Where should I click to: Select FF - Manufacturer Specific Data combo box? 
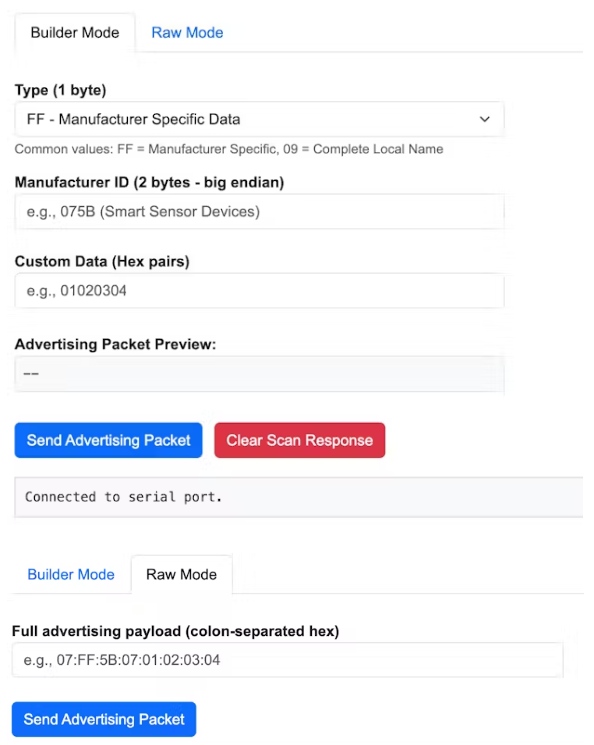[259, 119]
